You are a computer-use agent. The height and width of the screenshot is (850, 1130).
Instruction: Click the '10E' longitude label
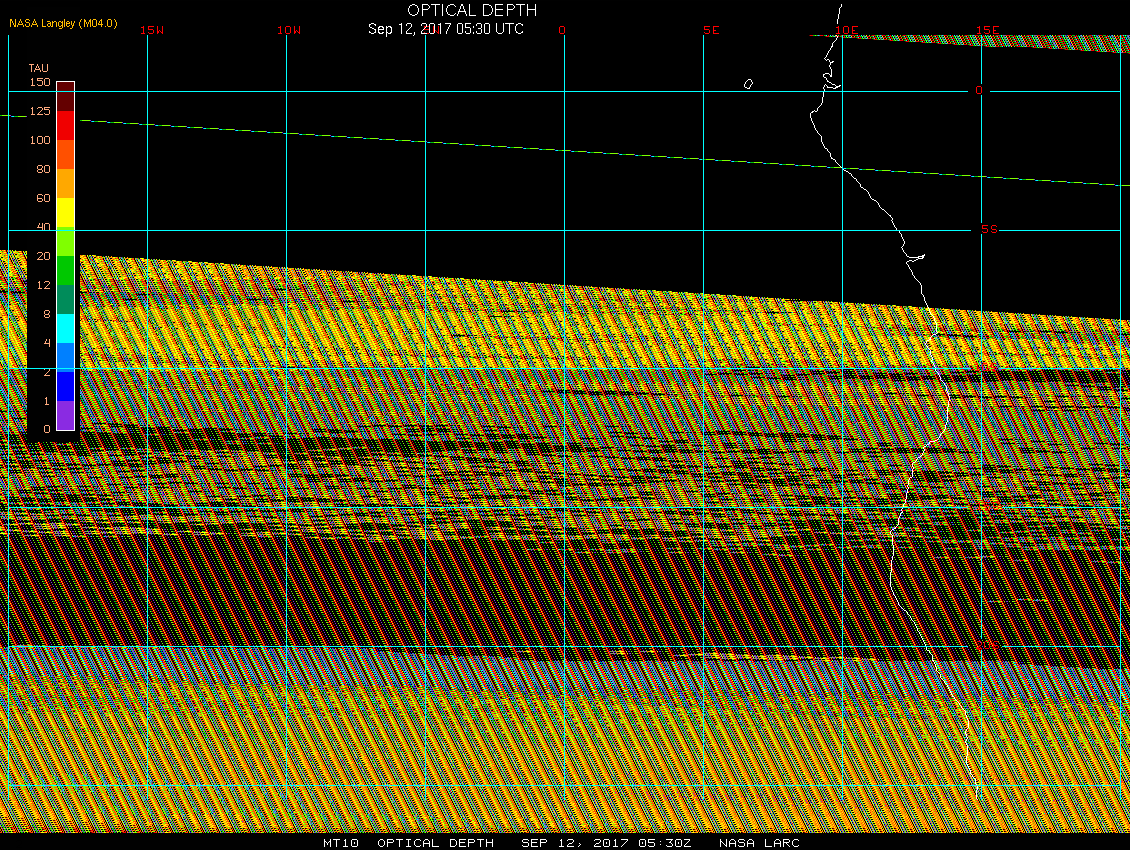coord(847,30)
